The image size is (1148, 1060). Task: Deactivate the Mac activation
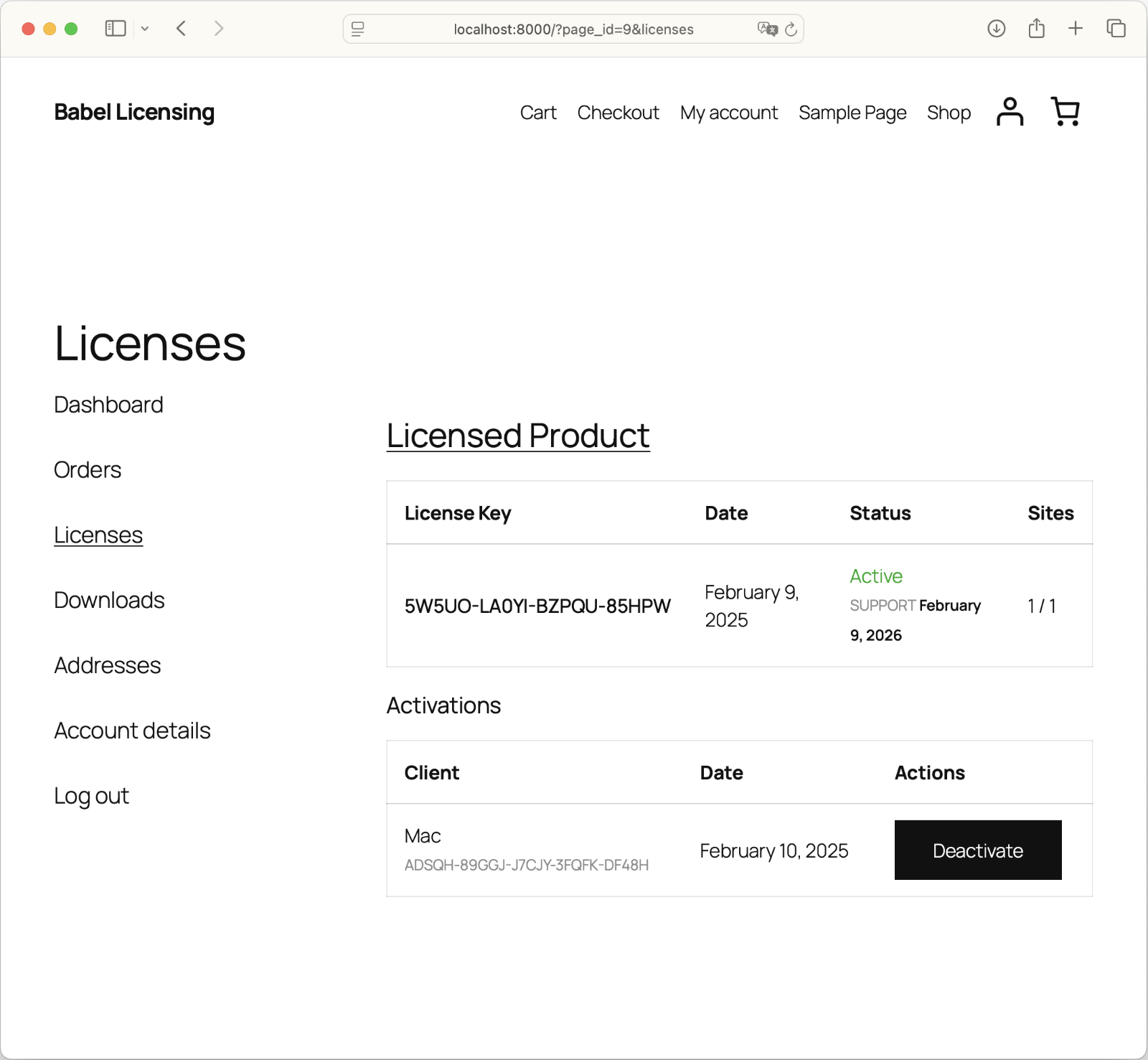(977, 850)
